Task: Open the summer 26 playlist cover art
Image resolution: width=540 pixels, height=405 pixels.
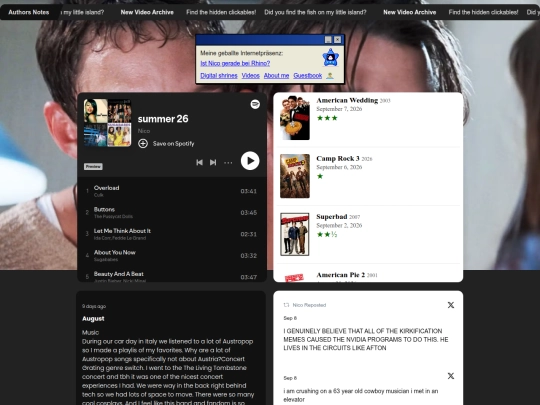Action: 107,123
